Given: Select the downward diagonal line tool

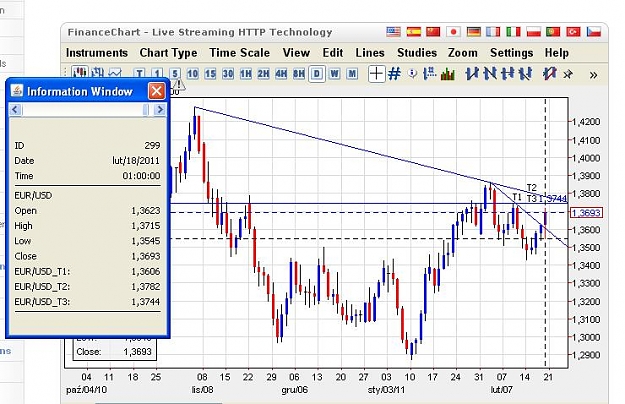Looking at the screenshot, I should [525, 74].
